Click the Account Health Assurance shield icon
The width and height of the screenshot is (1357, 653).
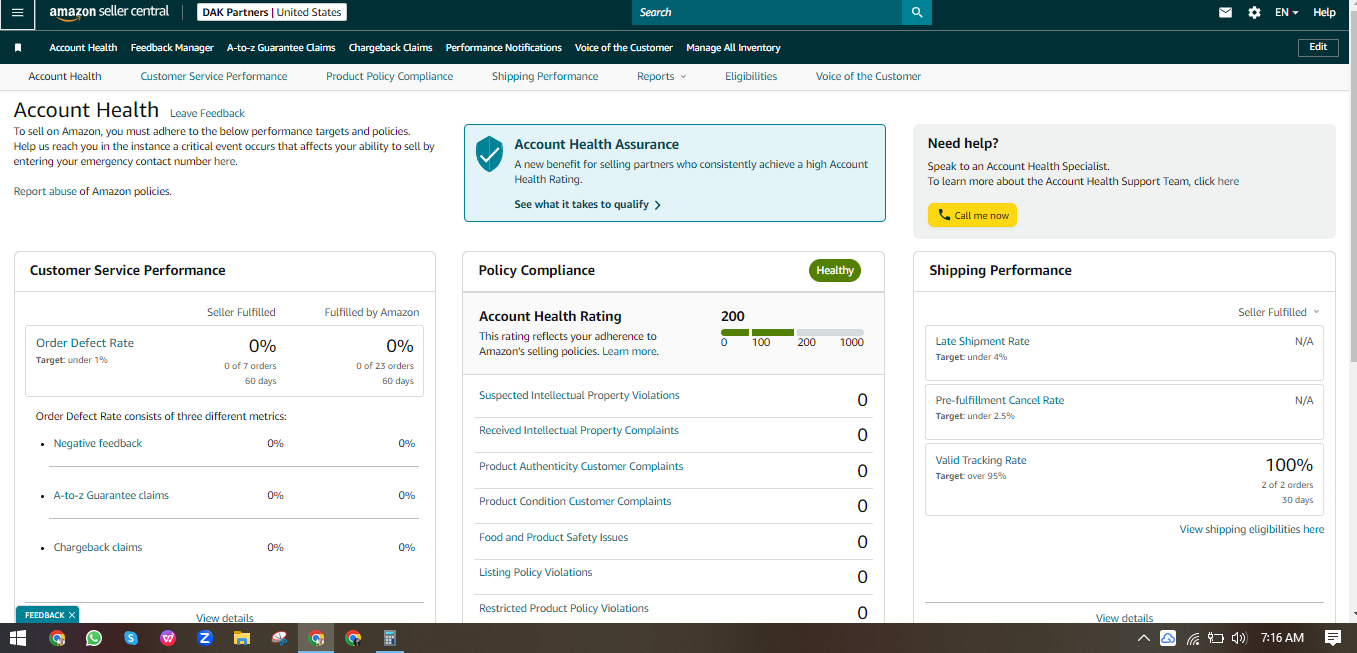[489, 154]
